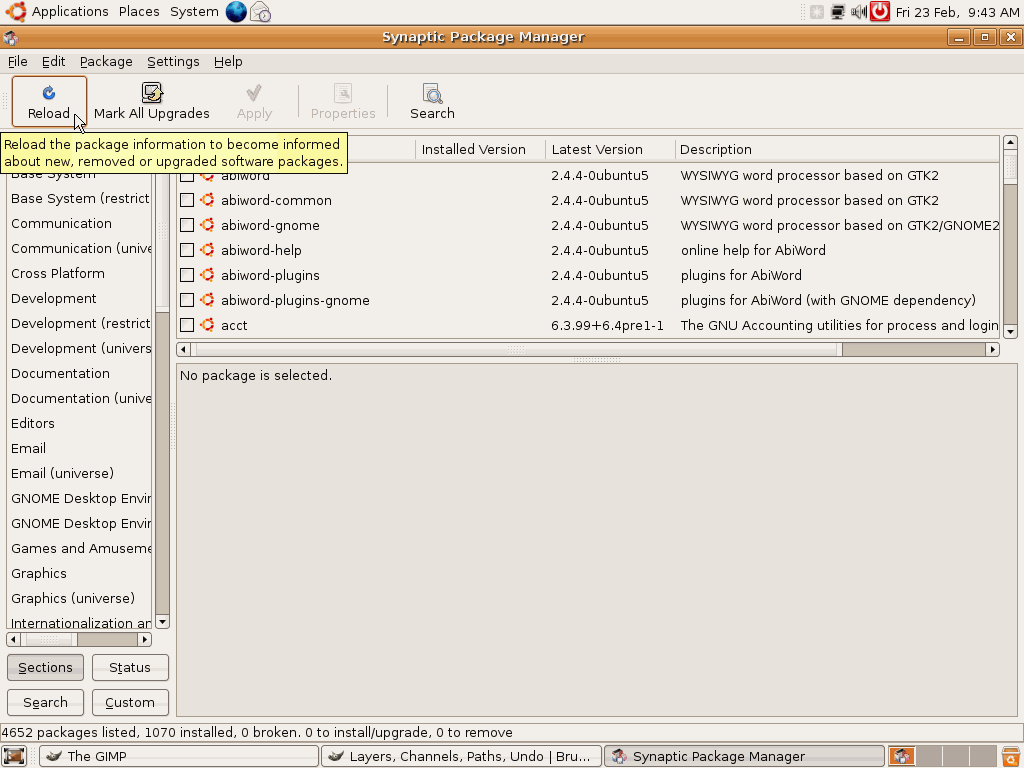Open the Settings menu
Screen dimensions: 1024x768
coord(173,61)
